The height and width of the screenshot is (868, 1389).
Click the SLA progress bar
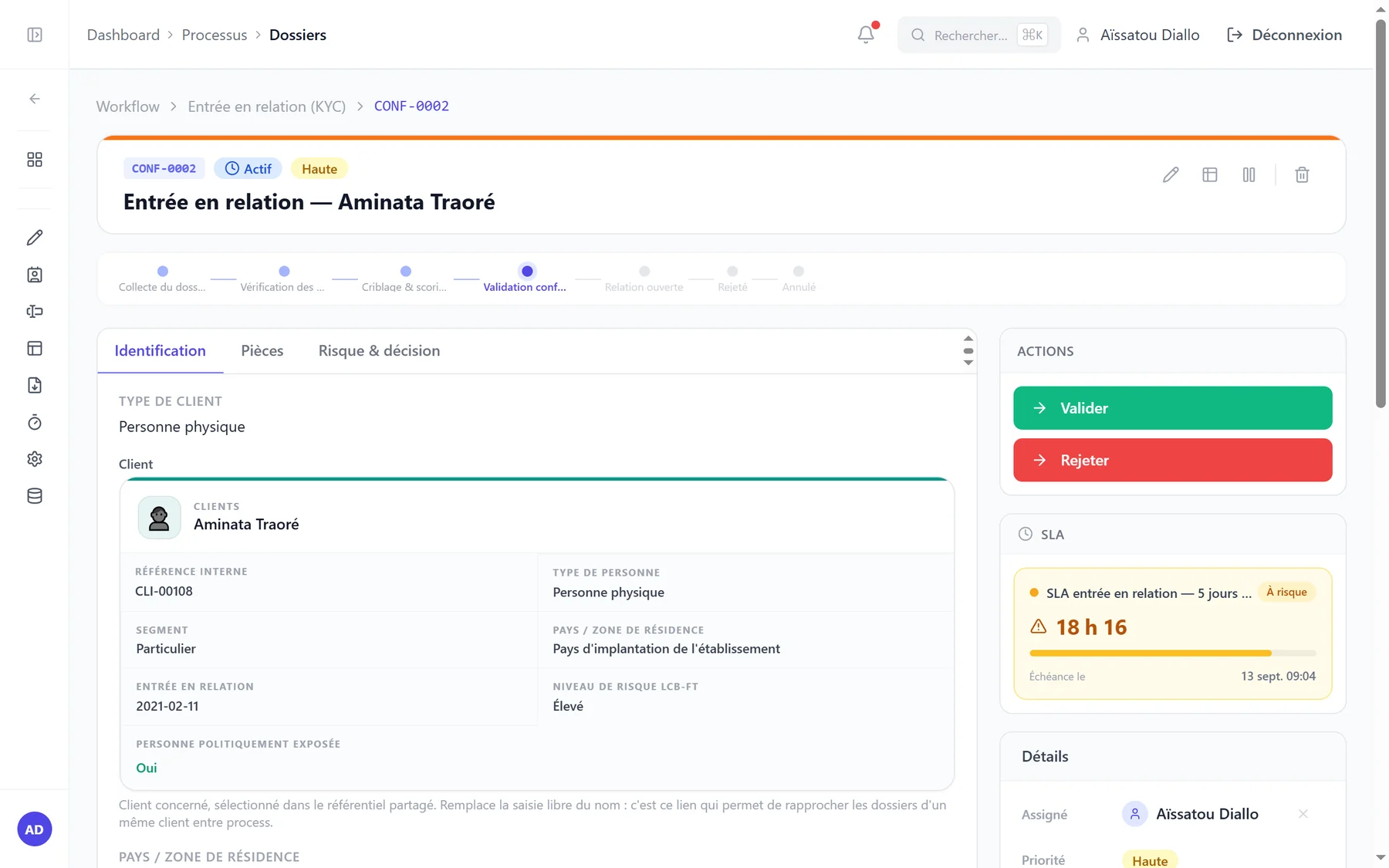(x=1172, y=654)
